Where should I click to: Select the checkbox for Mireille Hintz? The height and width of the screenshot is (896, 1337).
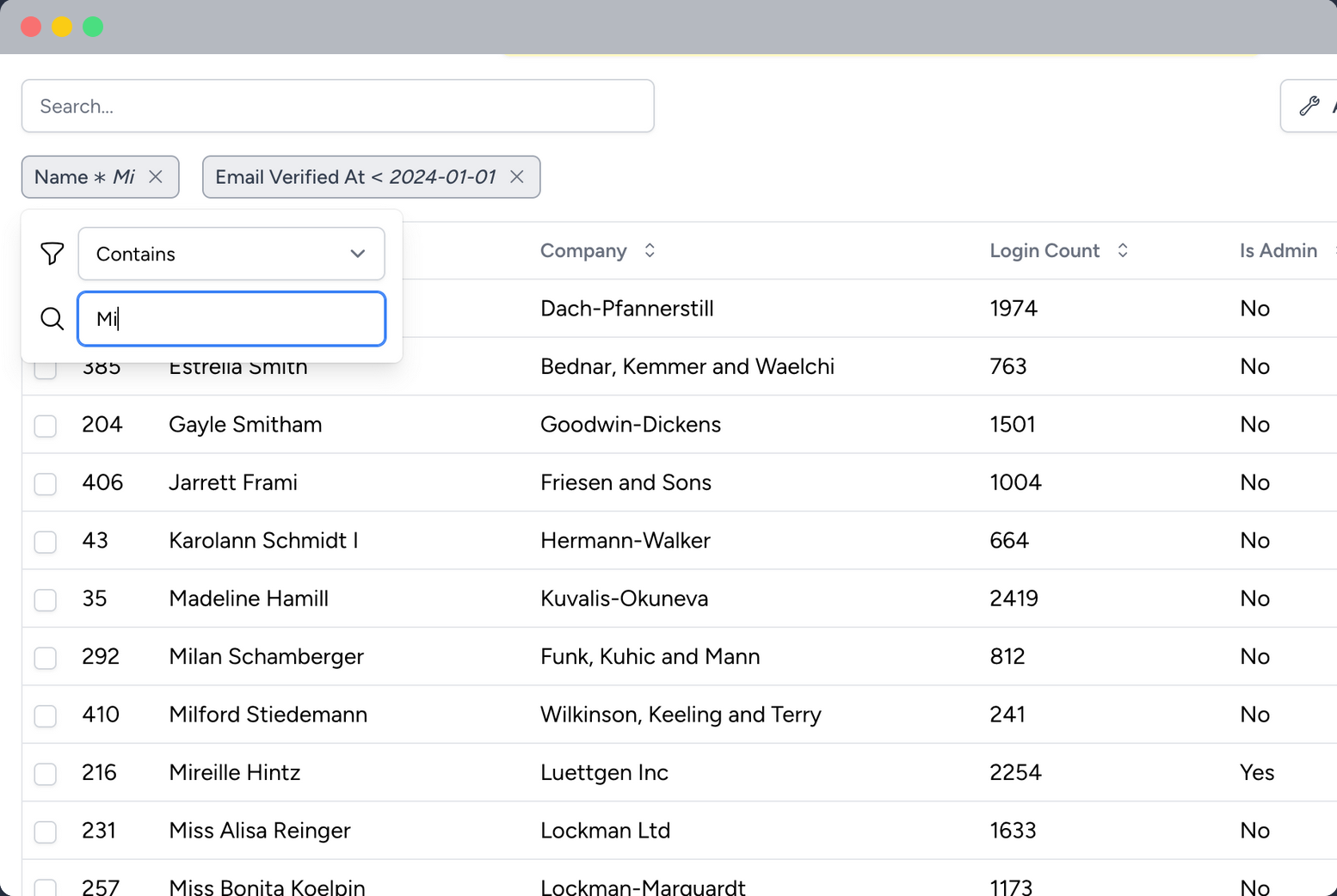click(x=46, y=774)
